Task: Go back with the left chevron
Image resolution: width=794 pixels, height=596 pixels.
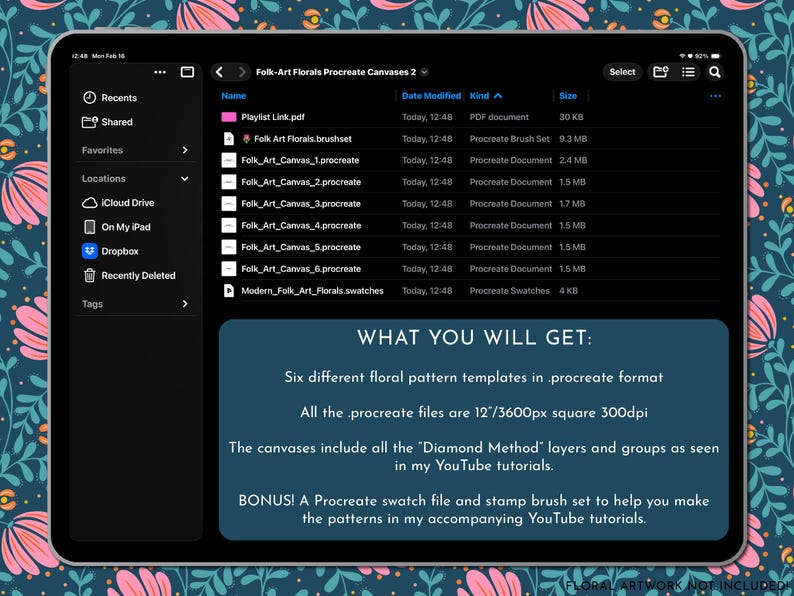Action: click(219, 72)
